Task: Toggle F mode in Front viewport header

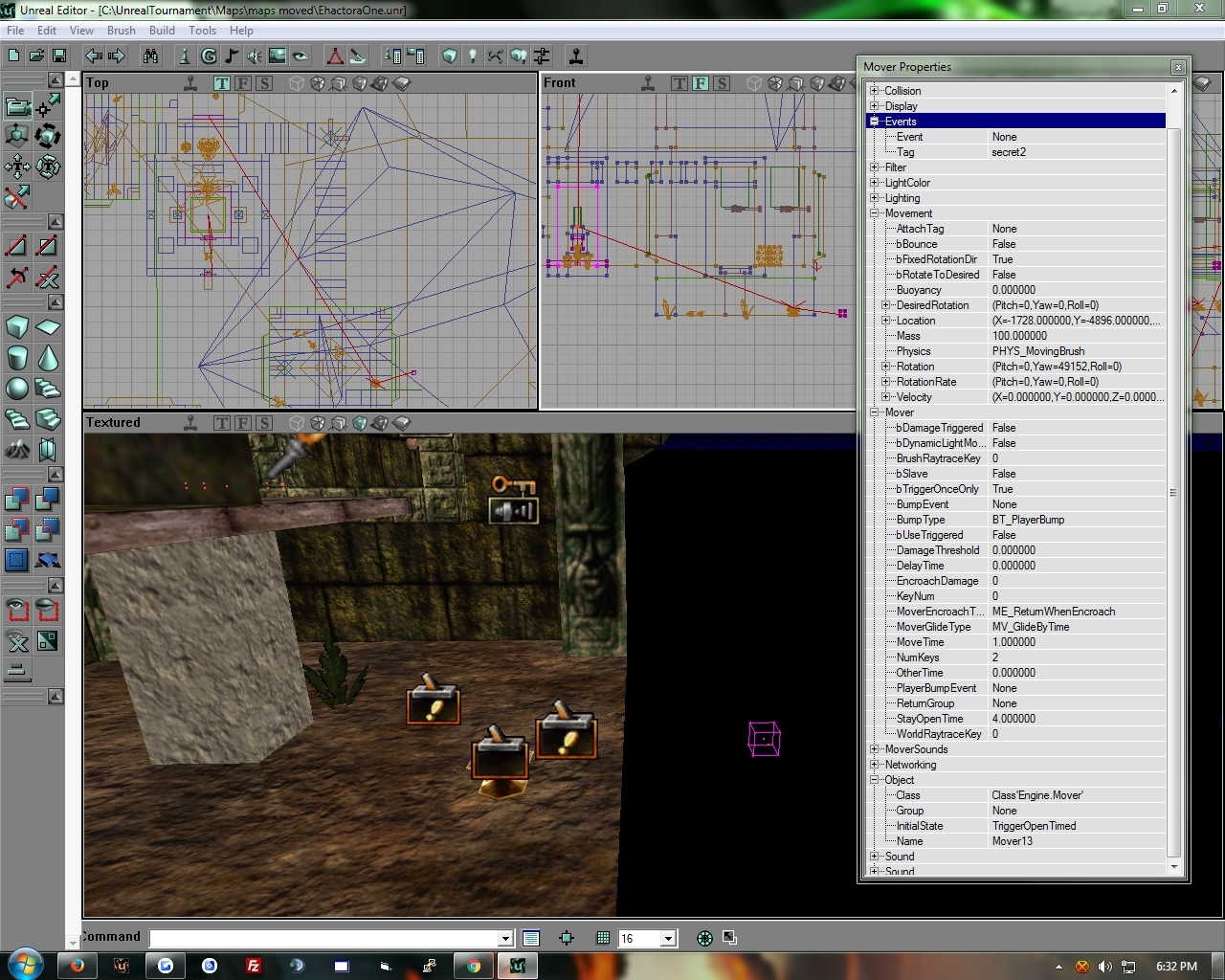Action: pyautogui.click(x=701, y=83)
